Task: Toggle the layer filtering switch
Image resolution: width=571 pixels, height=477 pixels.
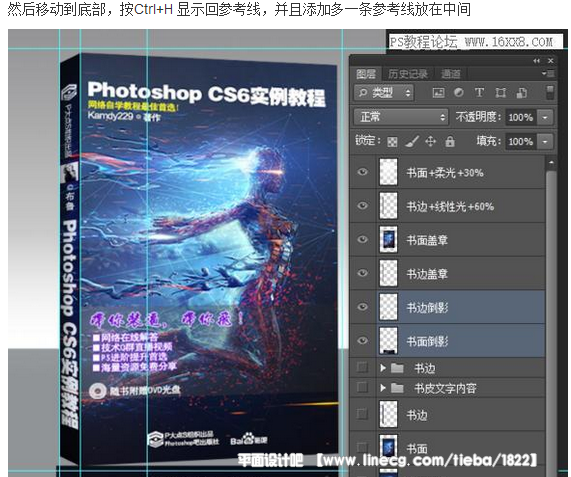Action: coord(550,92)
